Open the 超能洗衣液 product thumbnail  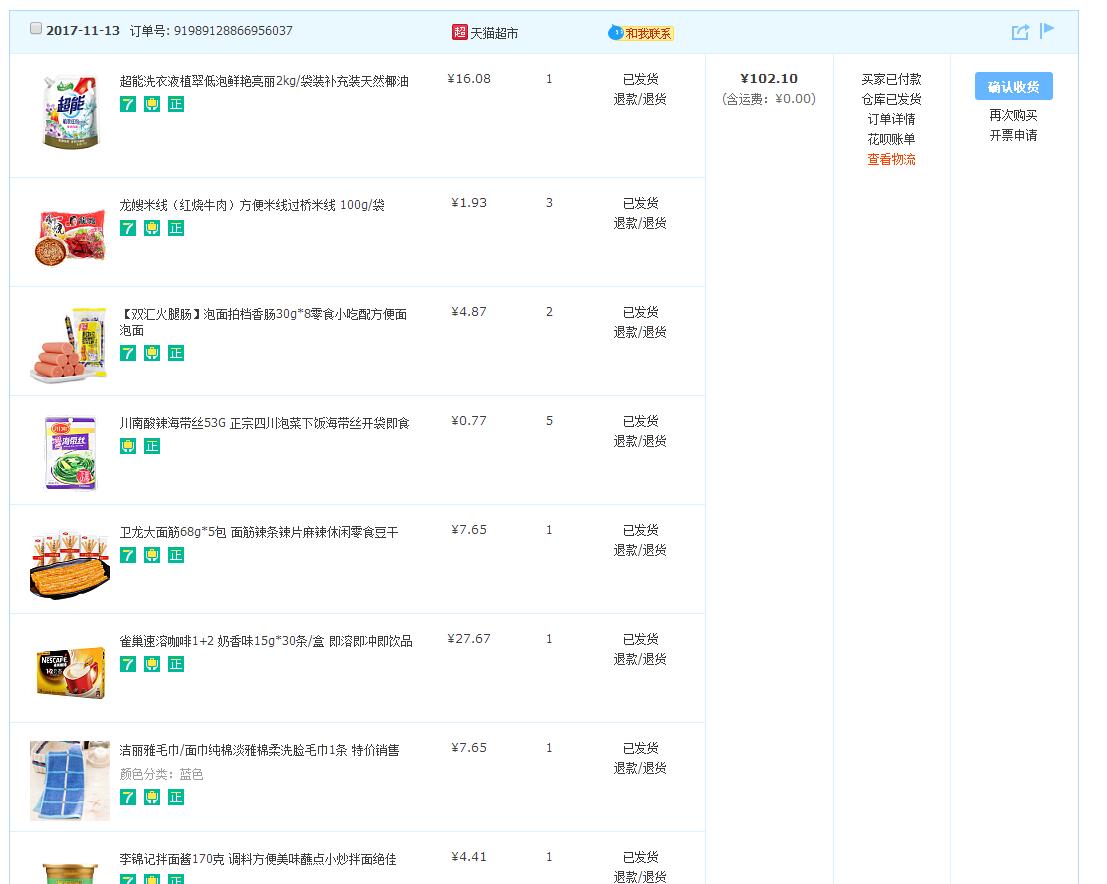tap(70, 112)
